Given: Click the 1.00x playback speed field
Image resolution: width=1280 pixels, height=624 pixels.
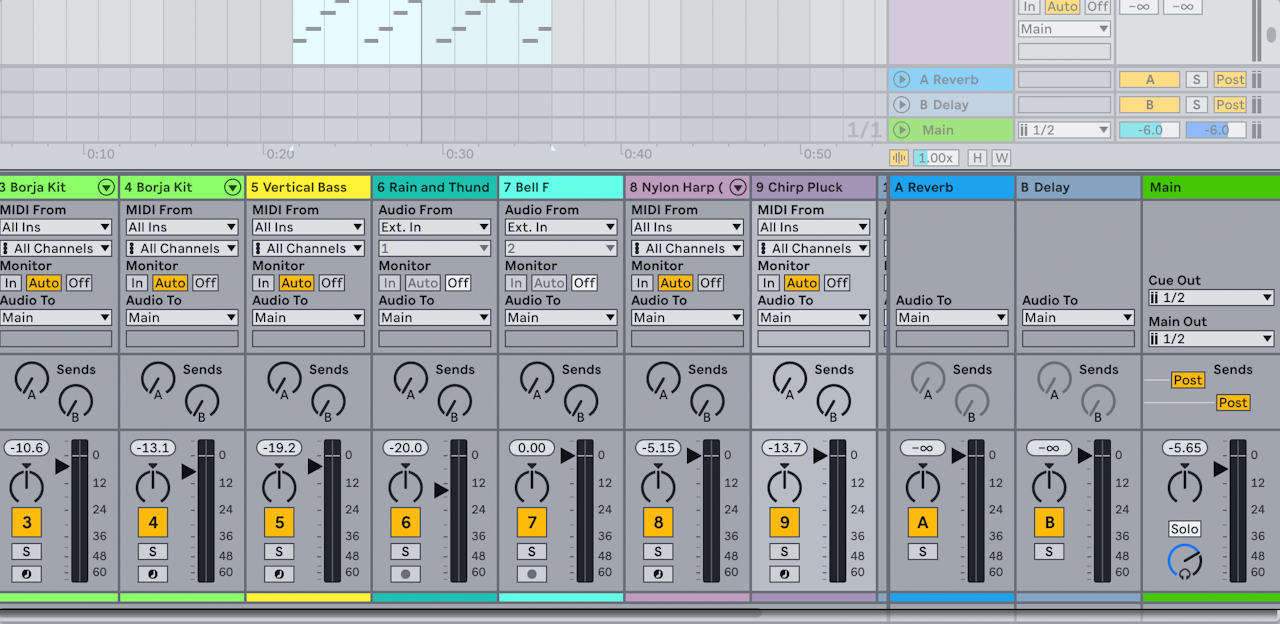Looking at the screenshot, I should pyautogui.click(x=934, y=157).
